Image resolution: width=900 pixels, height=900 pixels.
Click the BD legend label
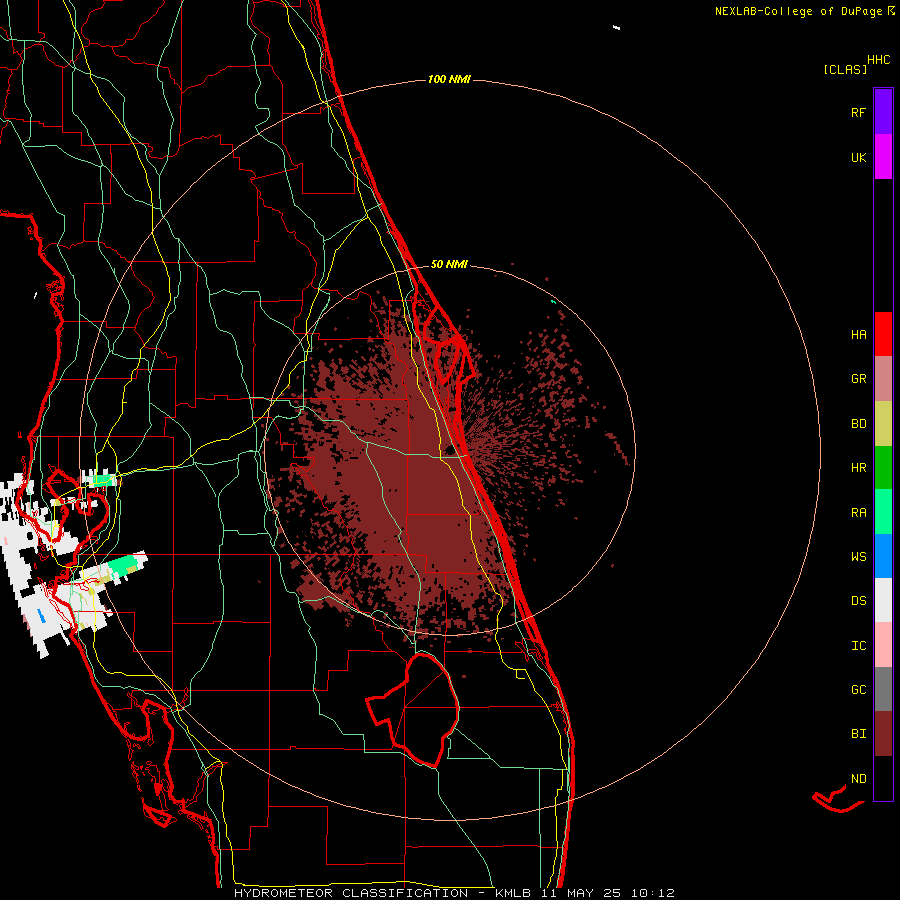tap(858, 424)
